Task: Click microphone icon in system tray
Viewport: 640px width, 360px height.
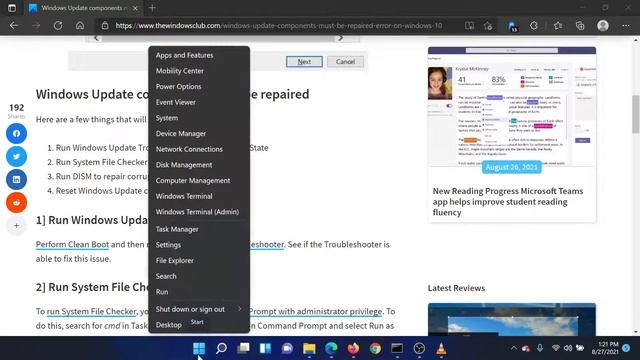Action: [540, 348]
